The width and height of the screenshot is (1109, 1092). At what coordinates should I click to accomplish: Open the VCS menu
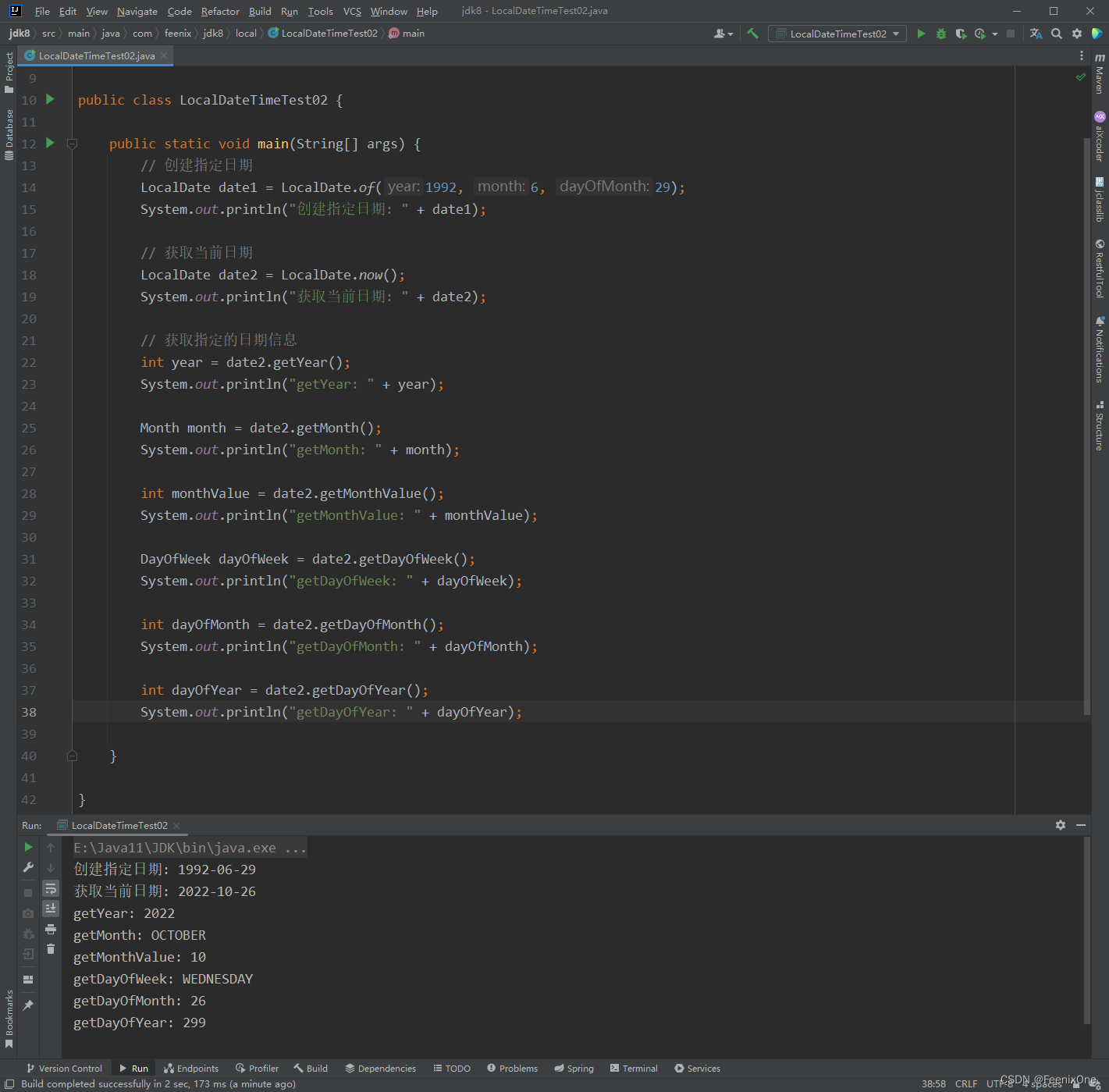pos(352,11)
